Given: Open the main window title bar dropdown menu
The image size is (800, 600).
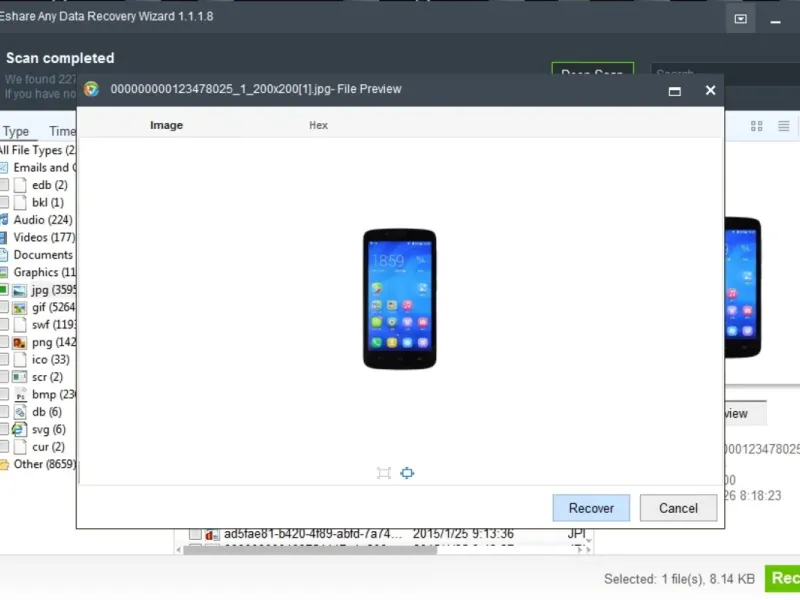Looking at the screenshot, I should tap(740, 19).
